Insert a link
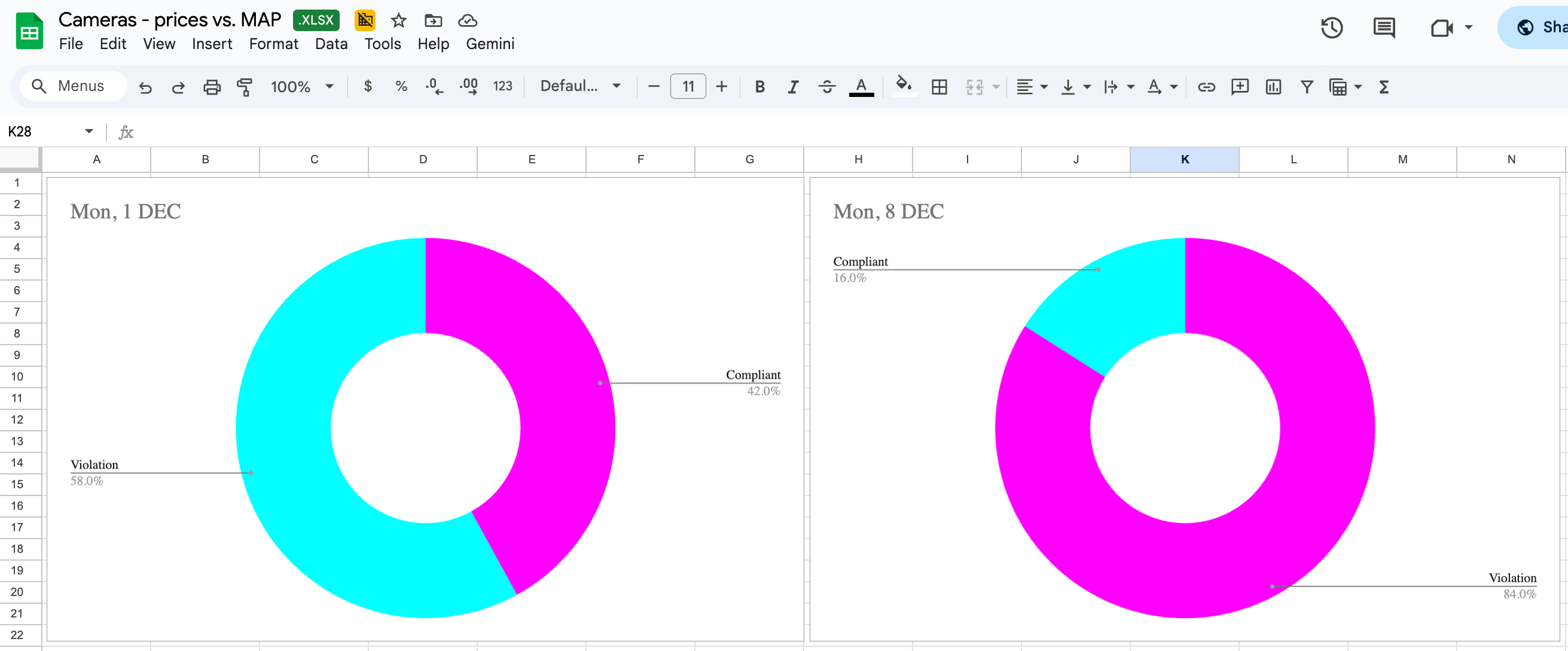Screen dimensions: 1568x651 (1206, 87)
